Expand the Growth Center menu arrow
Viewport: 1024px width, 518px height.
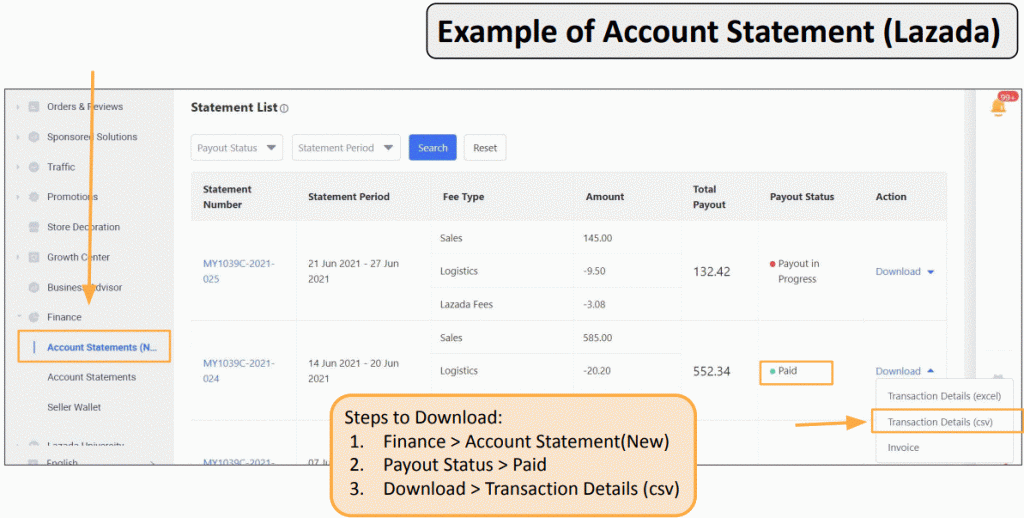(18, 257)
